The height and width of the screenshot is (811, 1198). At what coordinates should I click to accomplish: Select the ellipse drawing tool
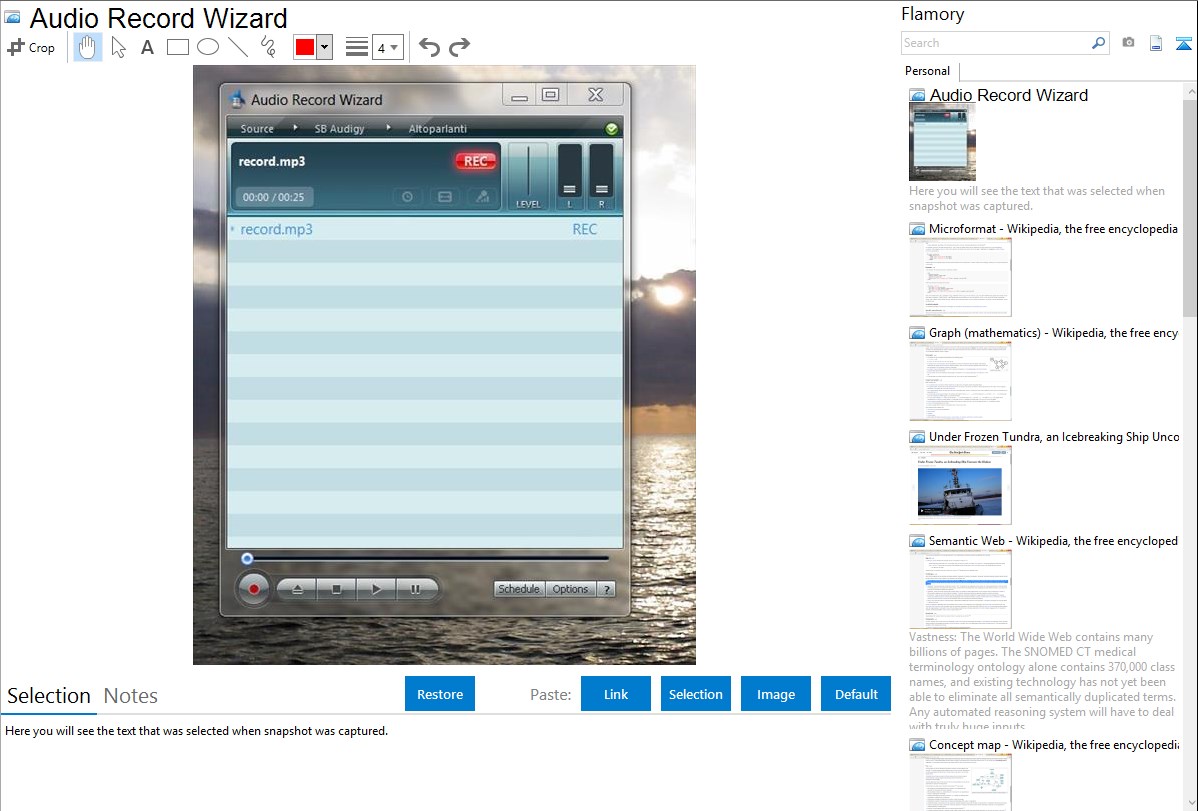[x=208, y=47]
